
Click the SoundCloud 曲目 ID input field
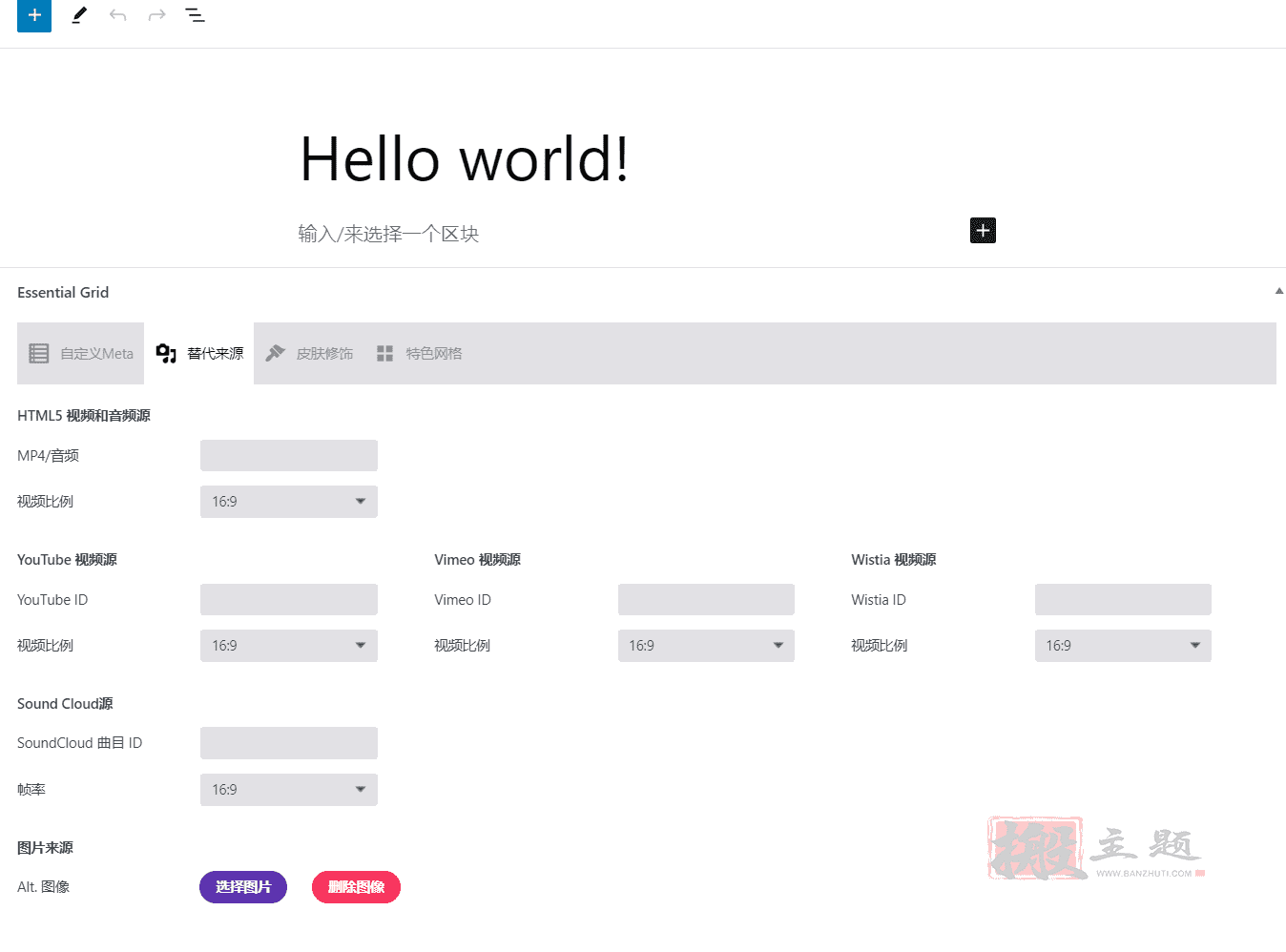coord(289,743)
